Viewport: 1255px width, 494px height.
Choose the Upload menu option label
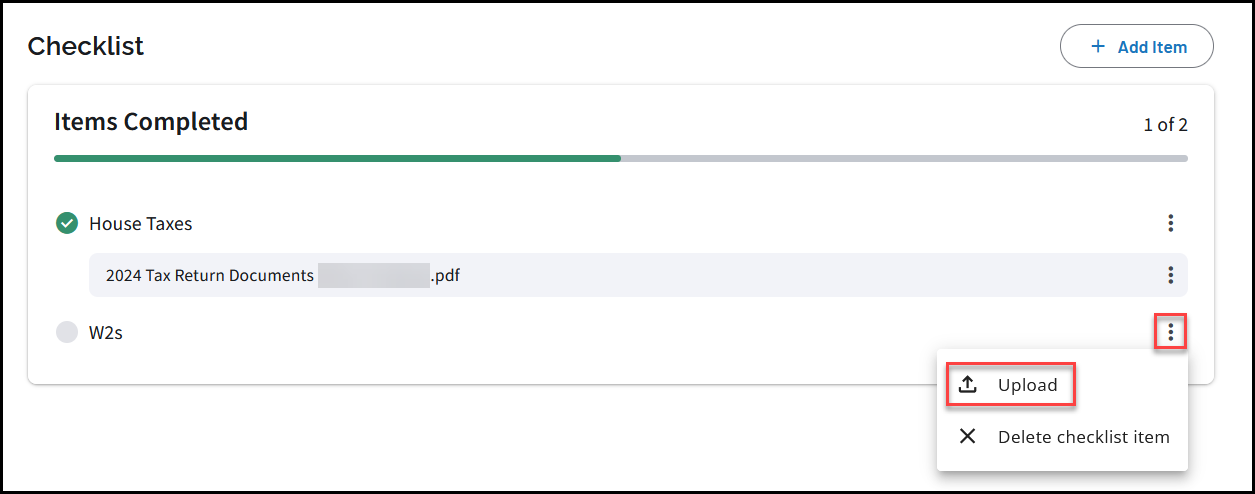(1027, 385)
